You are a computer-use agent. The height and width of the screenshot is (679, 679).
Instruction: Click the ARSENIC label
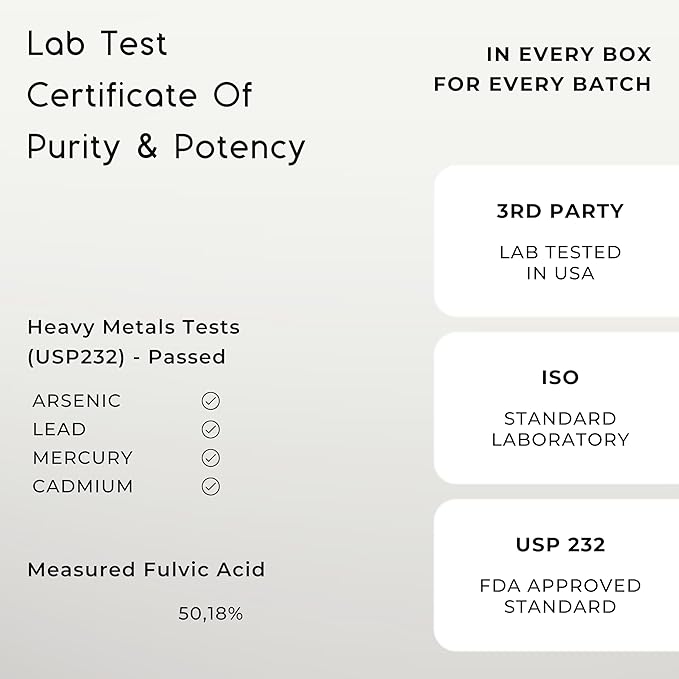click(77, 401)
